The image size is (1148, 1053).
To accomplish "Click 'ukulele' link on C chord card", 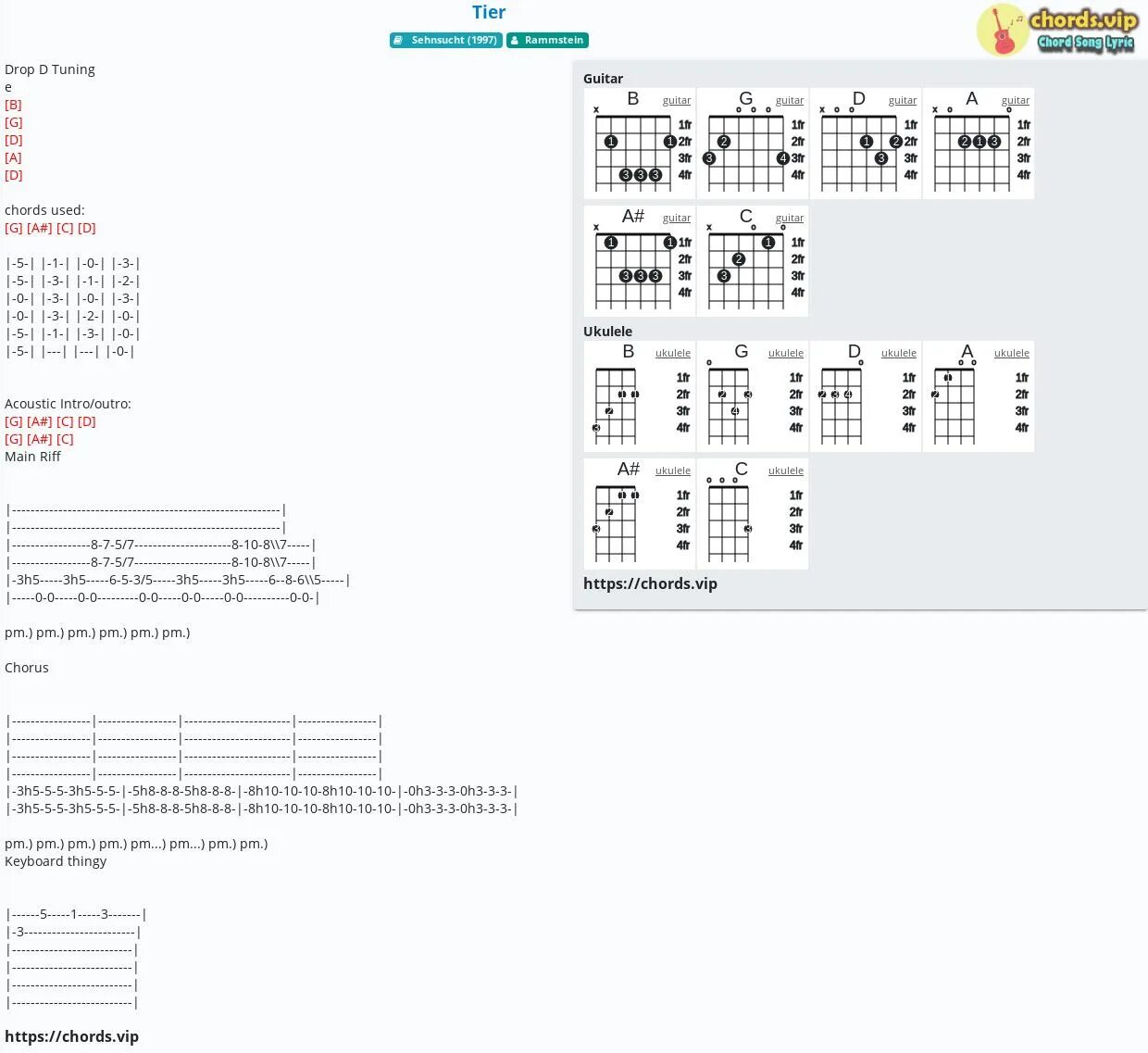I will [x=786, y=470].
